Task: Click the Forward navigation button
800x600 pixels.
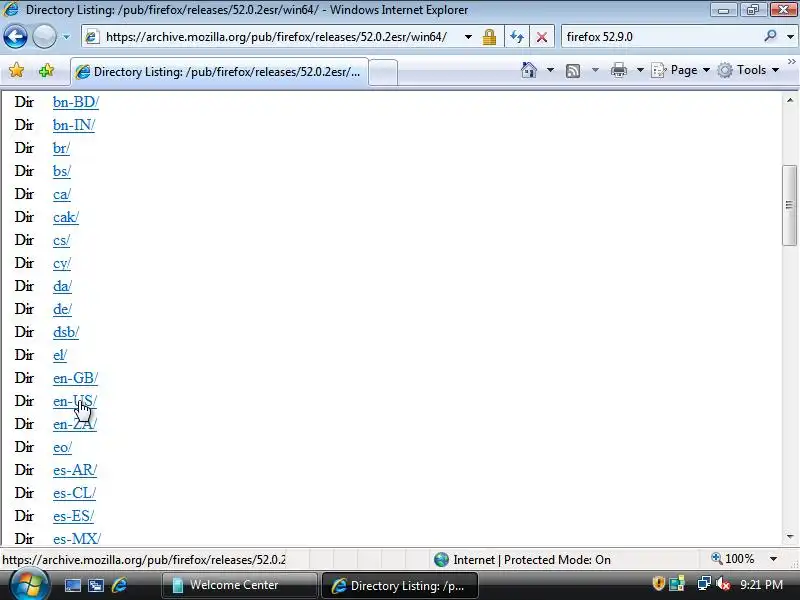Action: tap(44, 37)
